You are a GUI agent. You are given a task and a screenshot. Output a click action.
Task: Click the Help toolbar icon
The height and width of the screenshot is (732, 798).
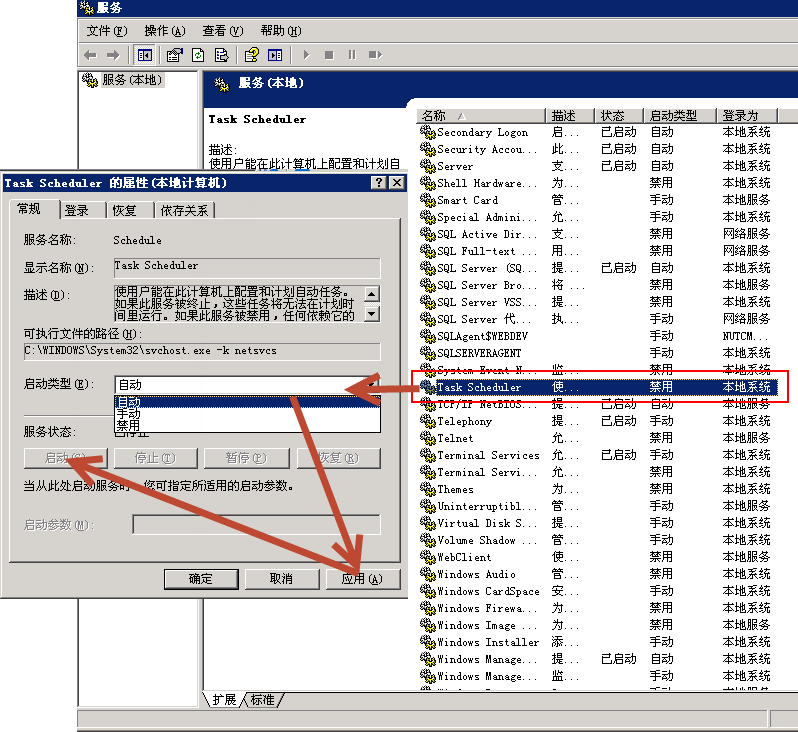tap(252, 55)
